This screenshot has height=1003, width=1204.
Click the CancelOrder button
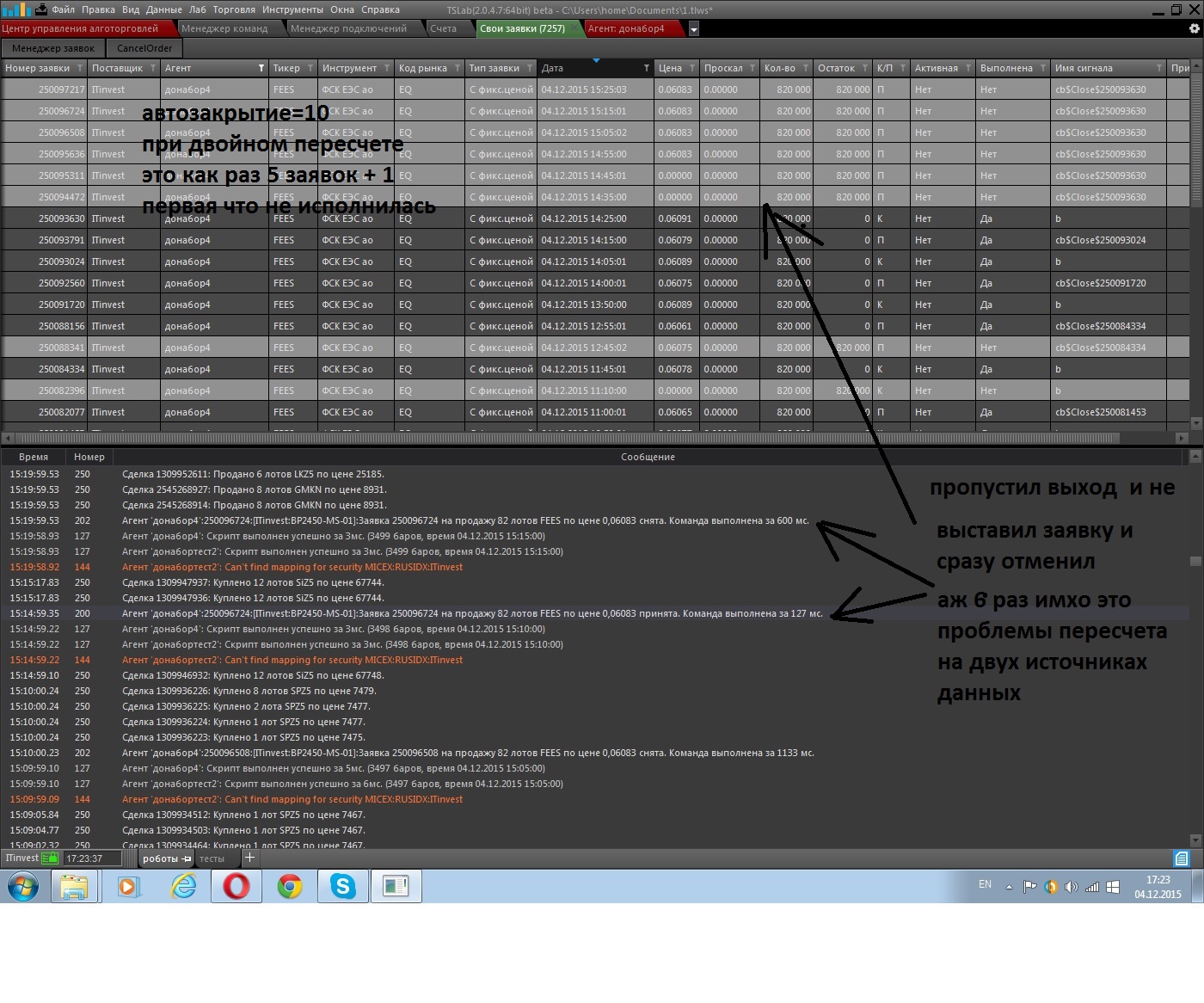(144, 48)
